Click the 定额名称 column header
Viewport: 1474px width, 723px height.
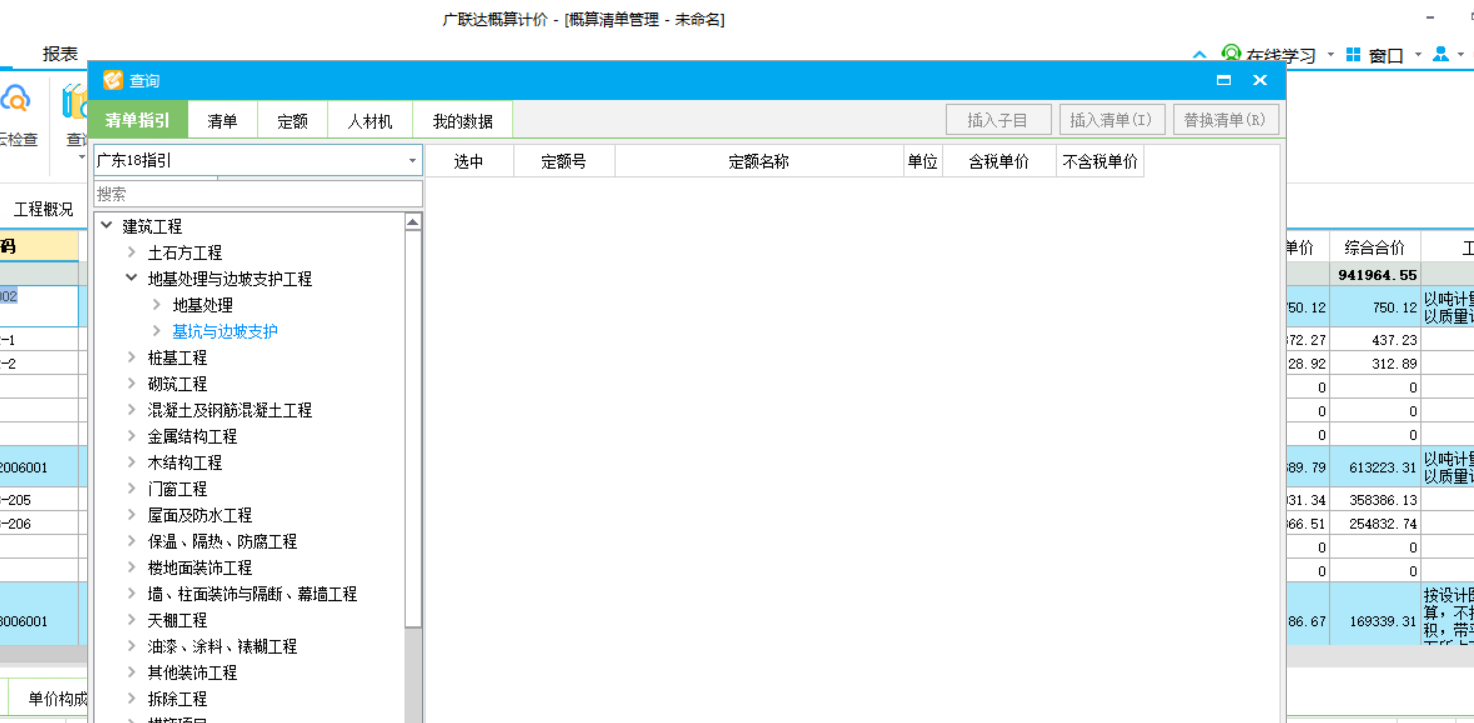click(759, 161)
